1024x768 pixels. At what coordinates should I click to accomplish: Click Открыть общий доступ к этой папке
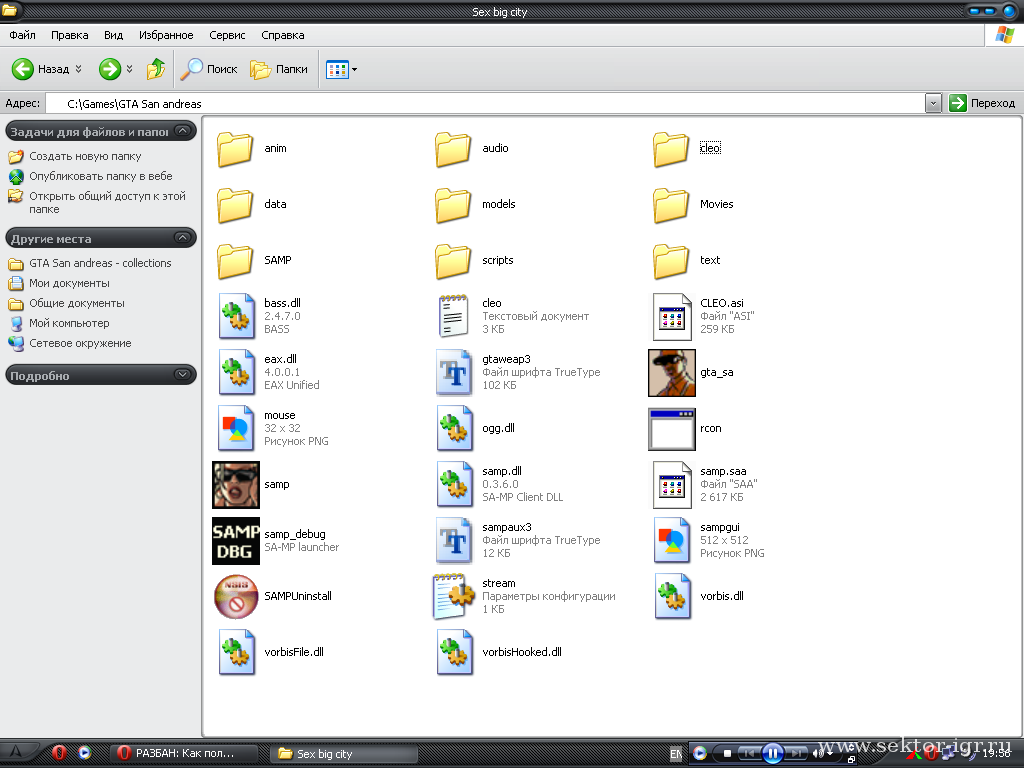click(107, 202)
